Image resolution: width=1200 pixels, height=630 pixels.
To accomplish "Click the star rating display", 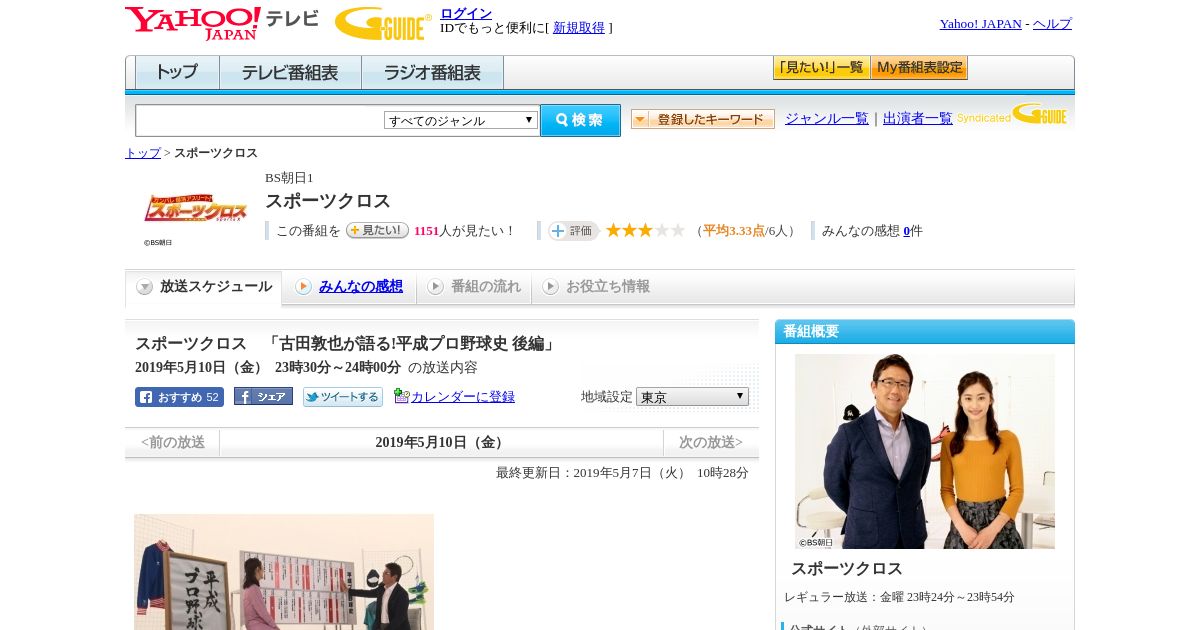I will [x=645, y=230].
